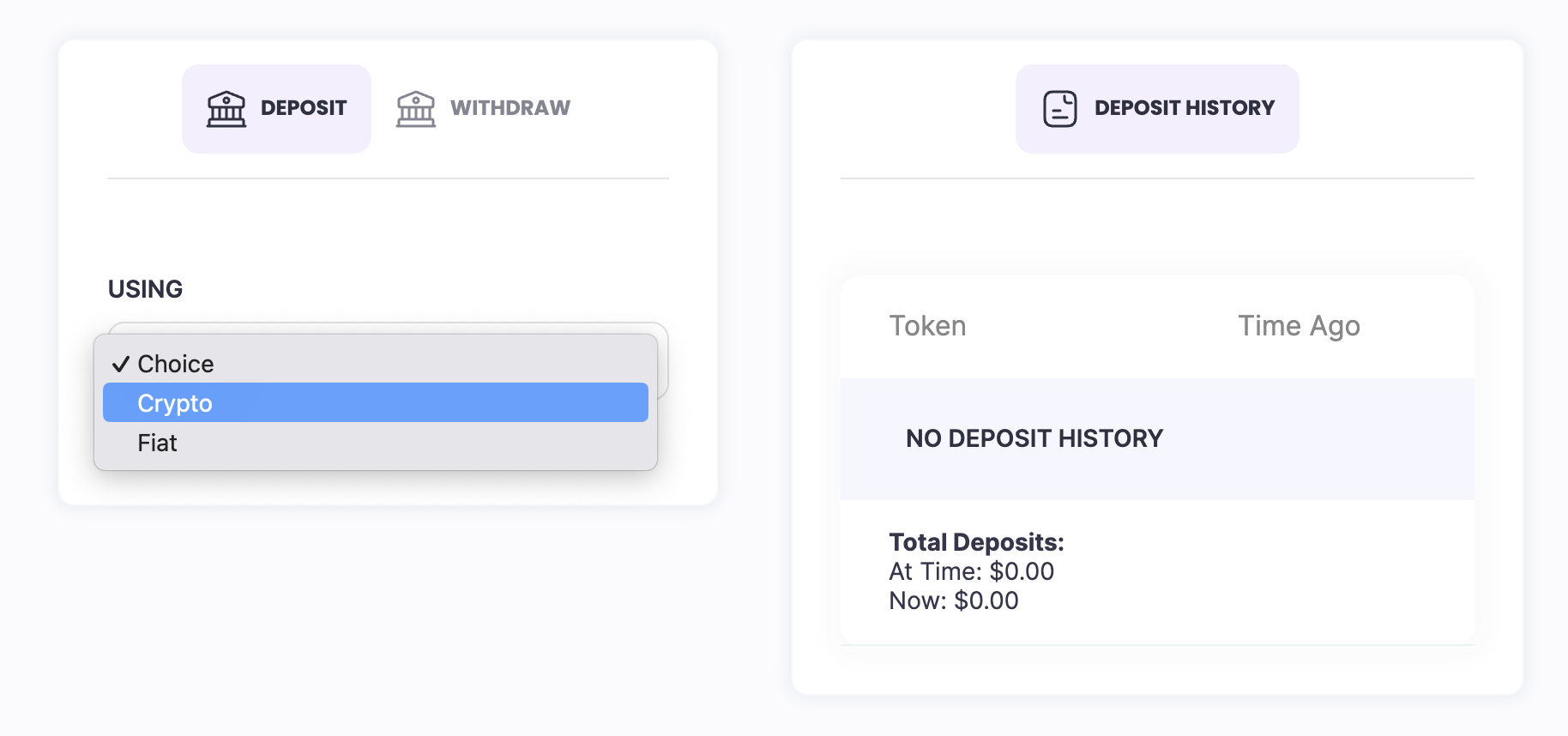Click the divider line under Deposit and Withdraw tabs
The image size is (1568, 736).
tap(388, 178)
